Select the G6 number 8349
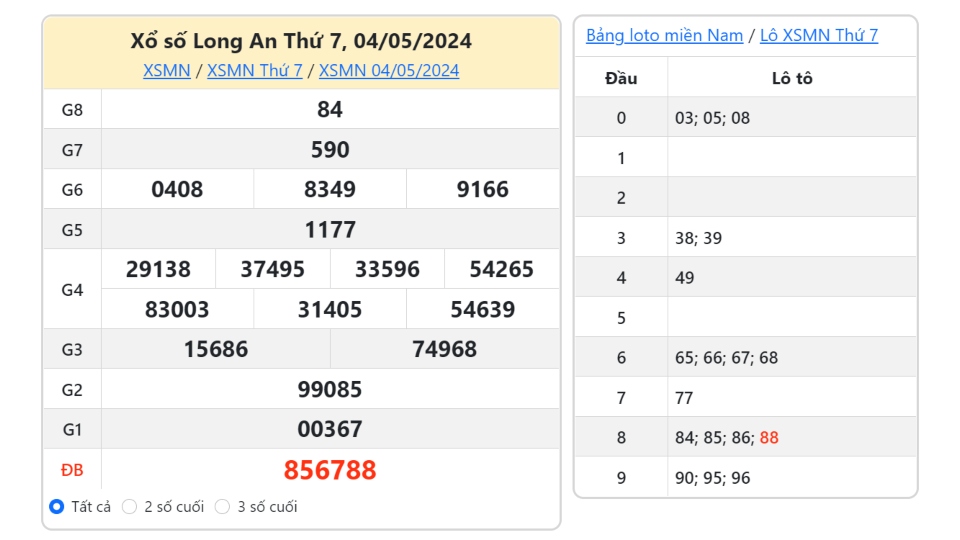Image resolution: width=960 pixels, height=540 pixels. click(330, 189)
